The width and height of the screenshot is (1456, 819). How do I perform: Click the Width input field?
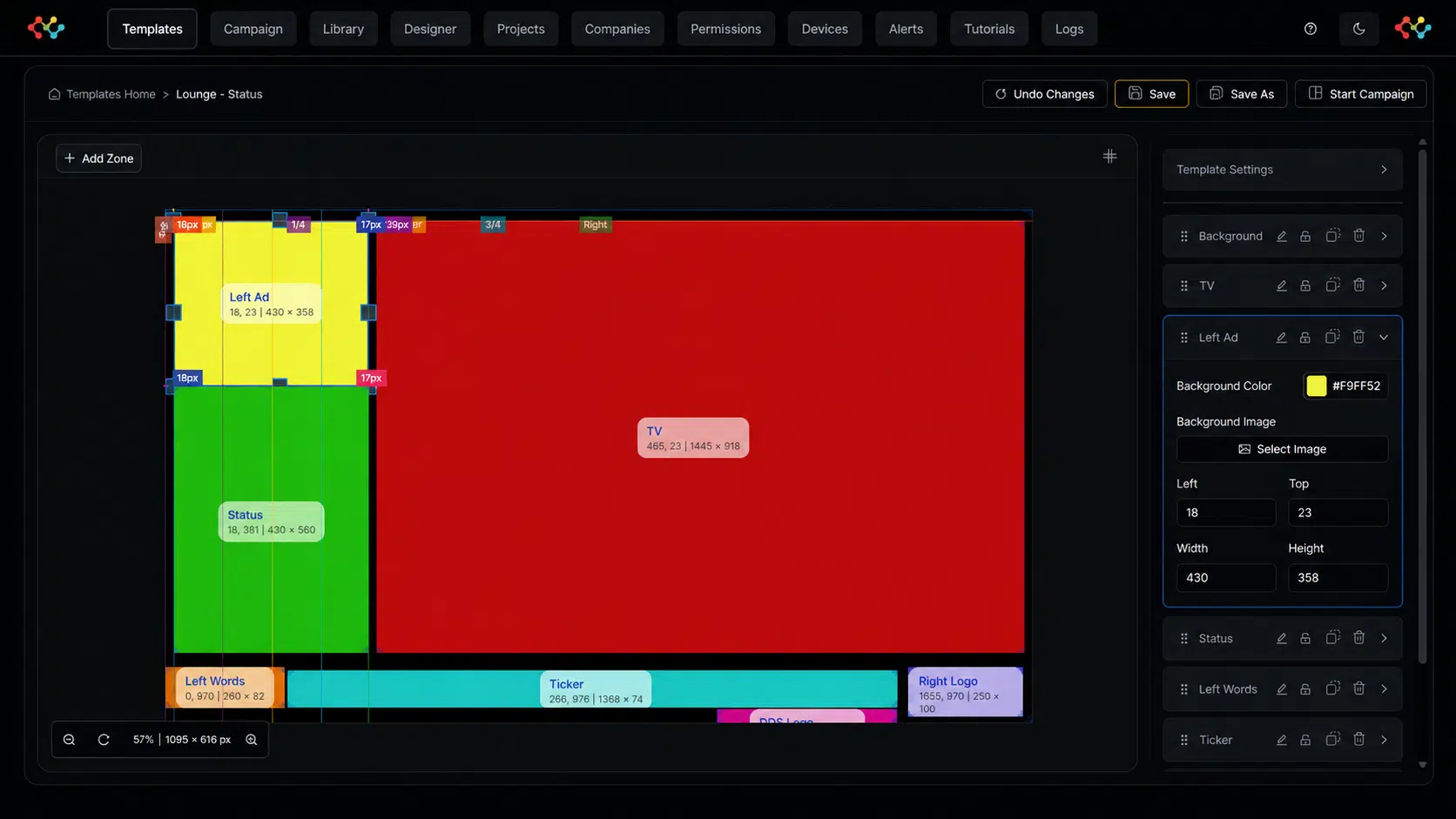[x=1226, y=578]
